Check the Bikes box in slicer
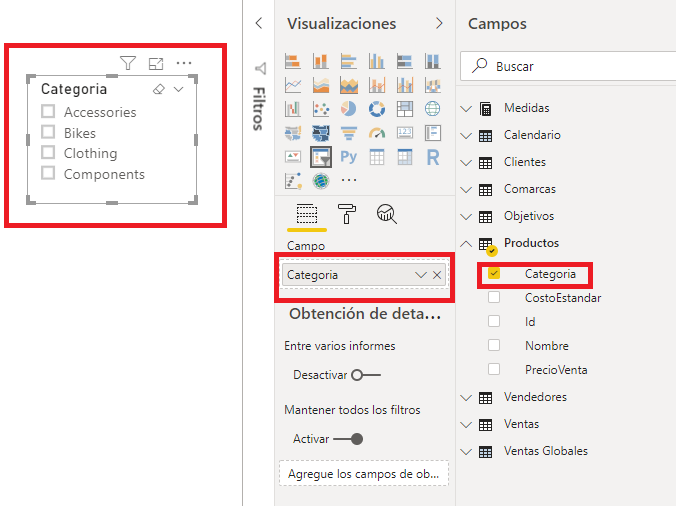676x506 pixels. (48, 131)
